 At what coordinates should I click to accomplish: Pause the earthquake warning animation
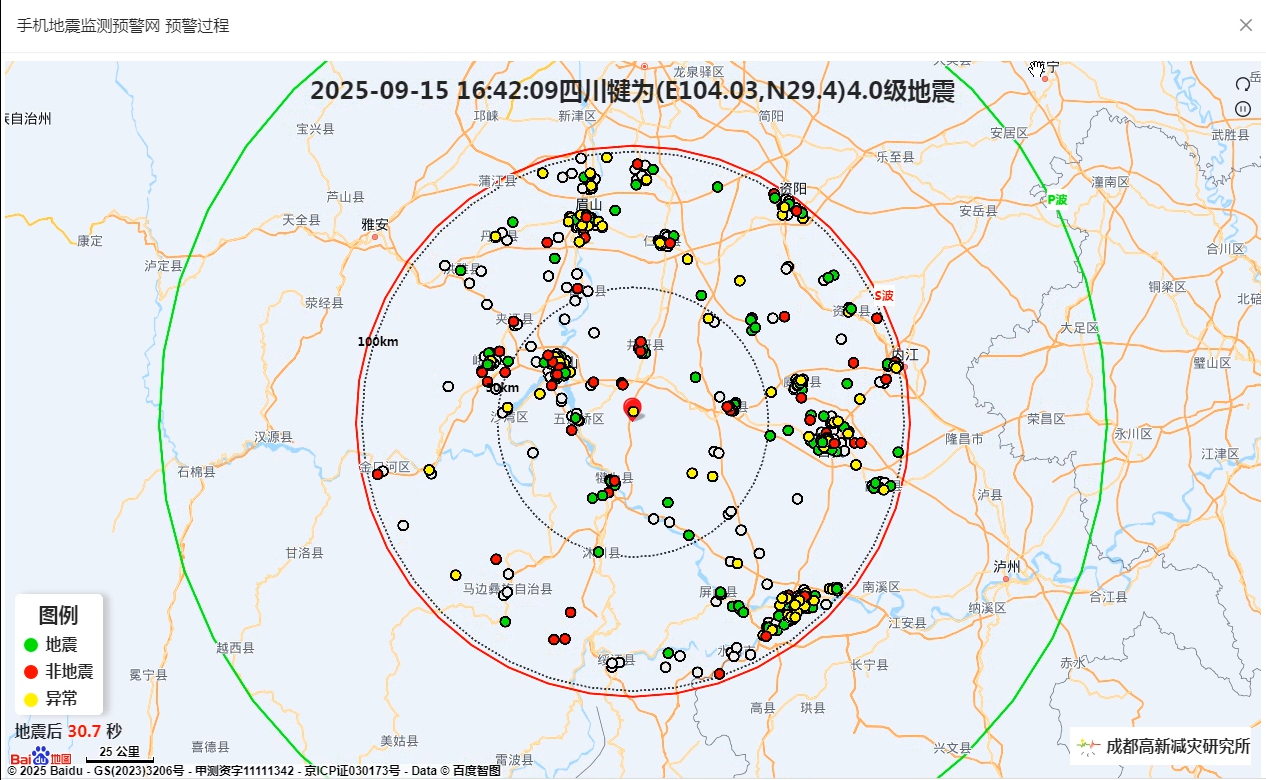1243,108
